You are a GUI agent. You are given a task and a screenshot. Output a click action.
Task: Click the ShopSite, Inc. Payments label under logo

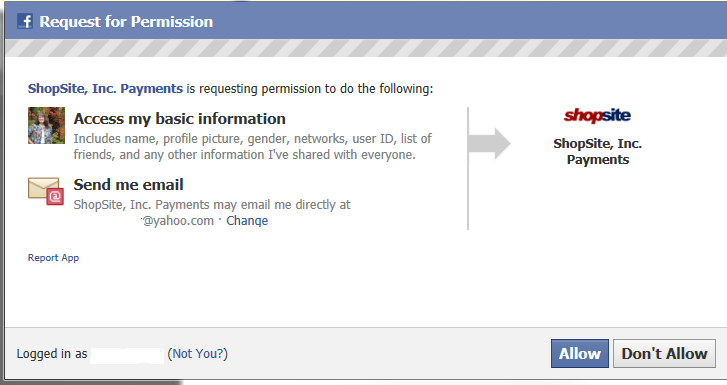coord(598,152)
